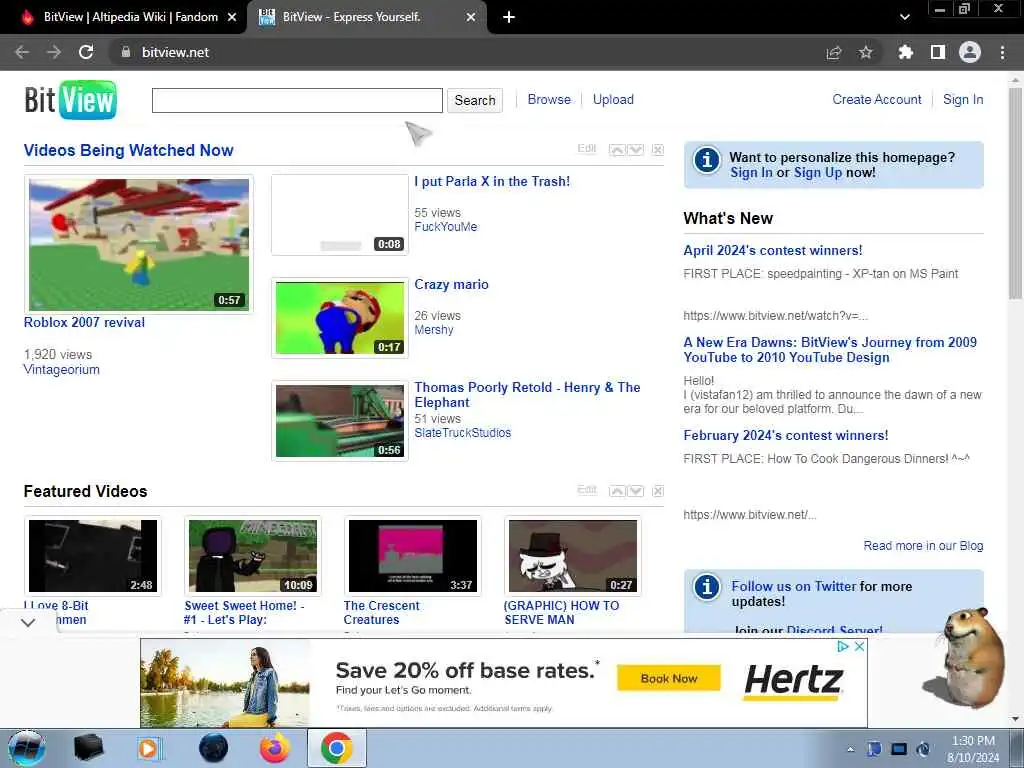
Task: Open the Chrome profile avatar
Action: pyautogui.click(x=970, y=52)
